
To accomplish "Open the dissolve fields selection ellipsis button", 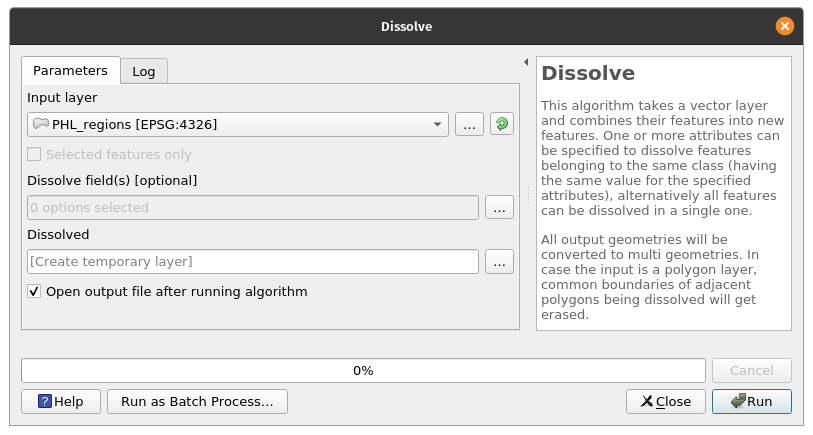I will point(499,207).
